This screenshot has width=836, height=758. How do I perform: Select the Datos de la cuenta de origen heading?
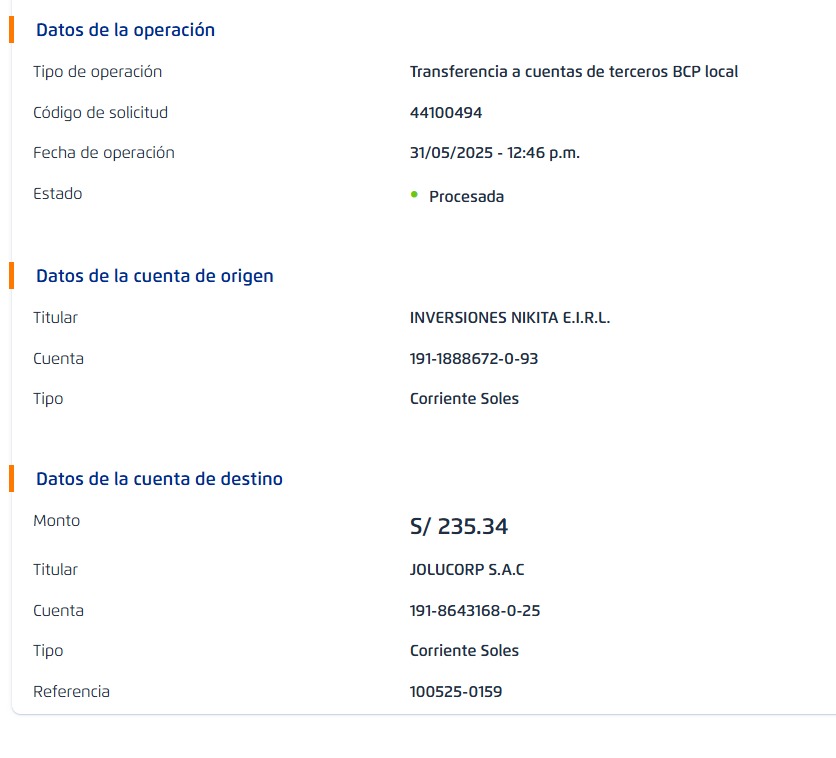154,276
